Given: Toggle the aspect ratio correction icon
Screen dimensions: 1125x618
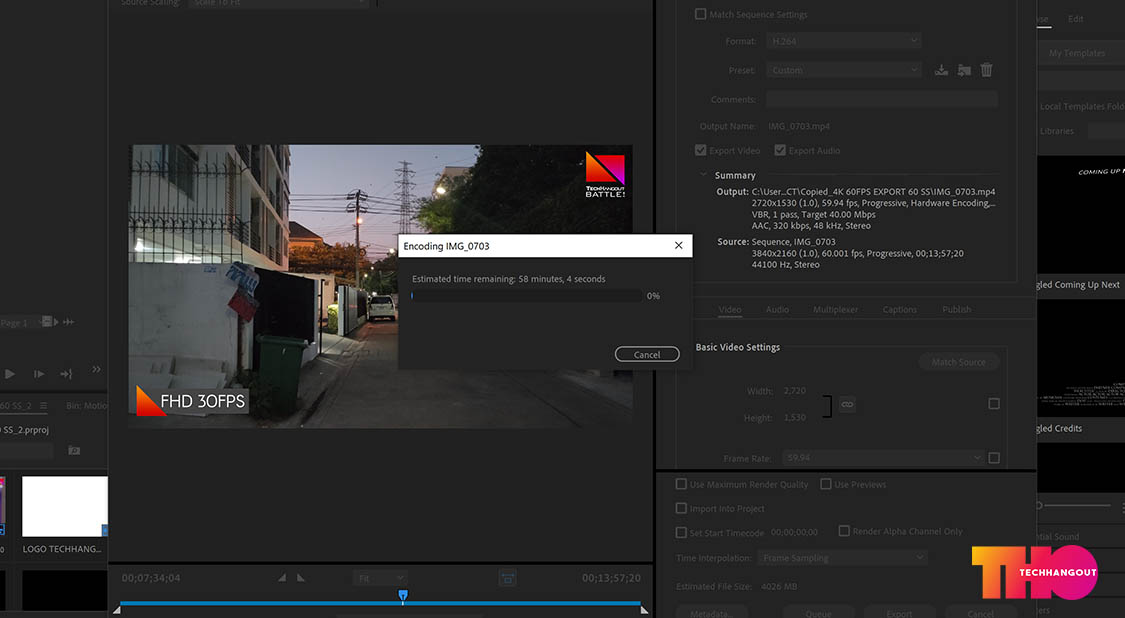Looking at the screenshot, I should 507,578.
